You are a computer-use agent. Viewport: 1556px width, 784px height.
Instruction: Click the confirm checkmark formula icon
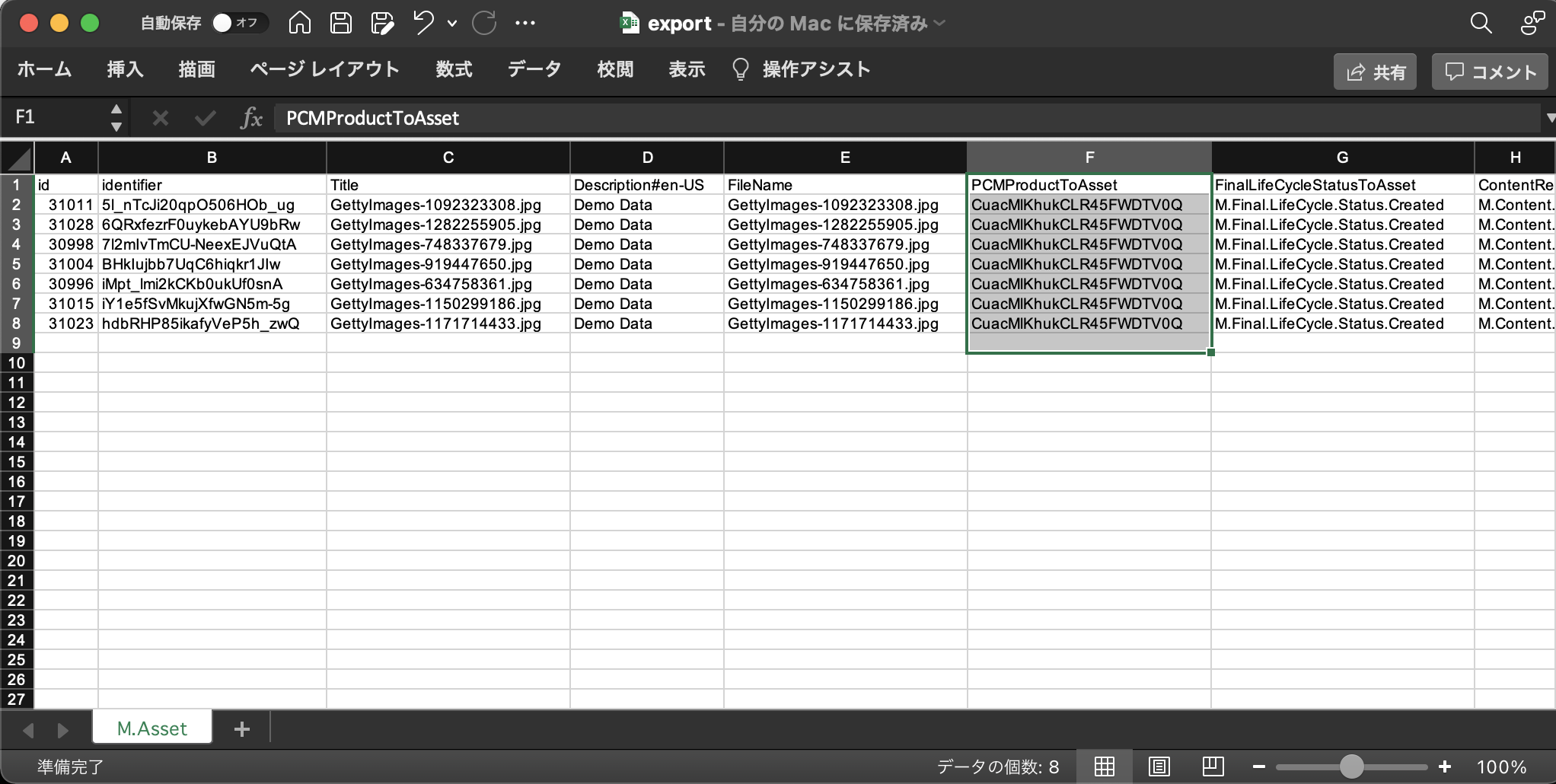coord(205,118)
